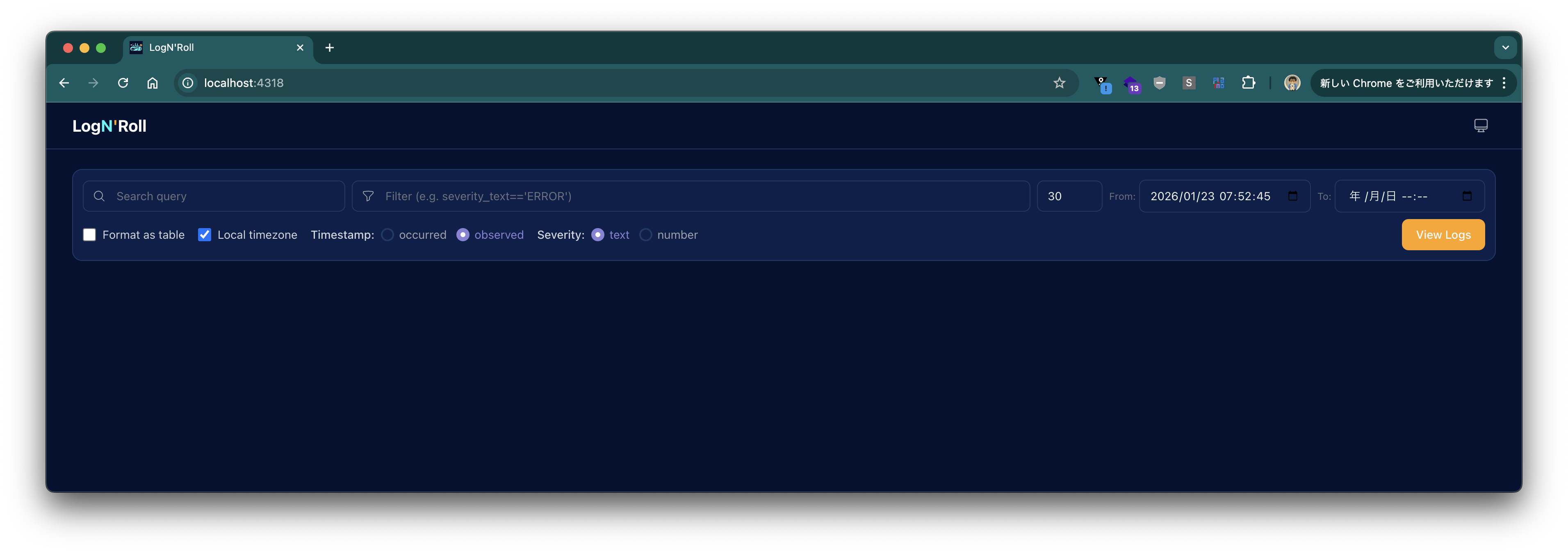Choose number severity radio option
Screen dimensions: 1568x553
[x=645, y=235]
